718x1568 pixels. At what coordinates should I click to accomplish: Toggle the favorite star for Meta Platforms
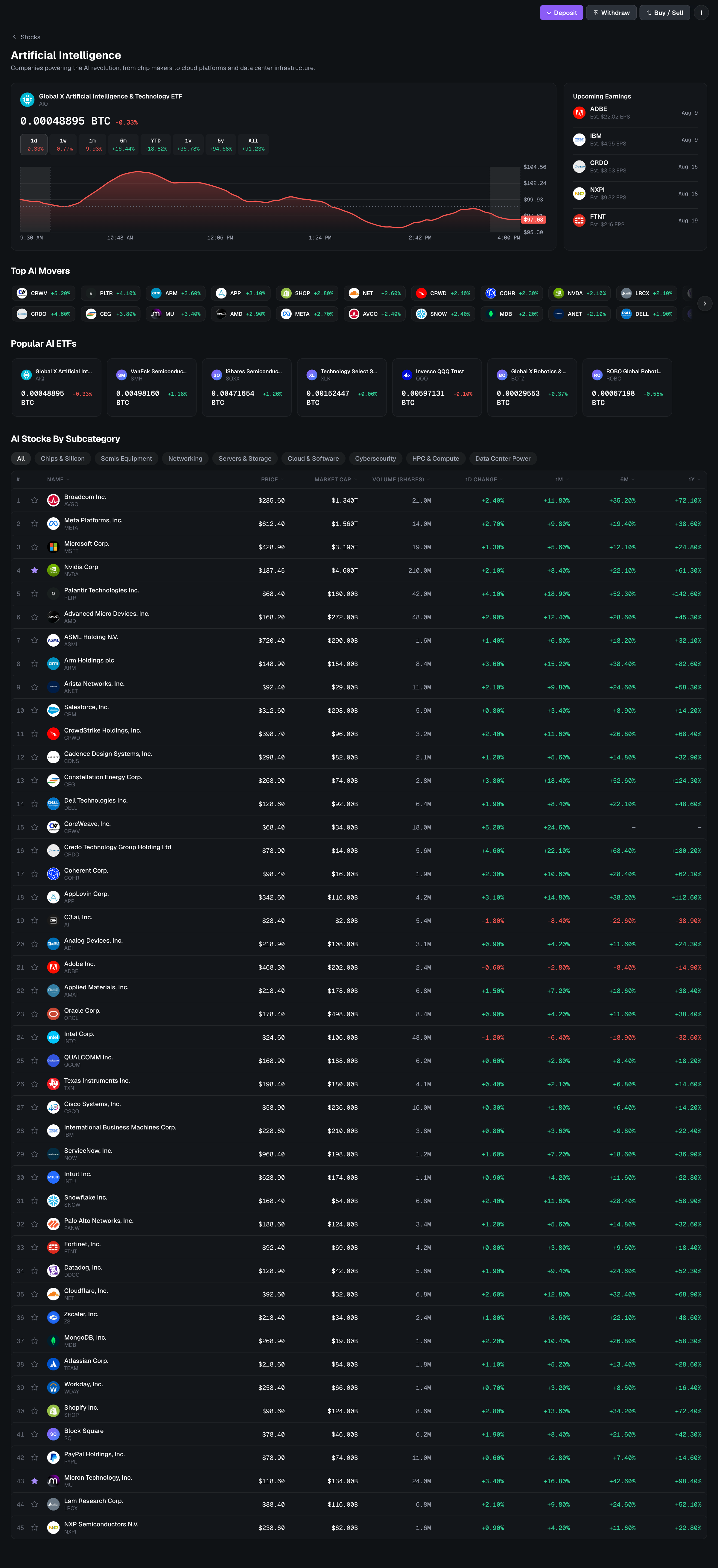(35, 524)
